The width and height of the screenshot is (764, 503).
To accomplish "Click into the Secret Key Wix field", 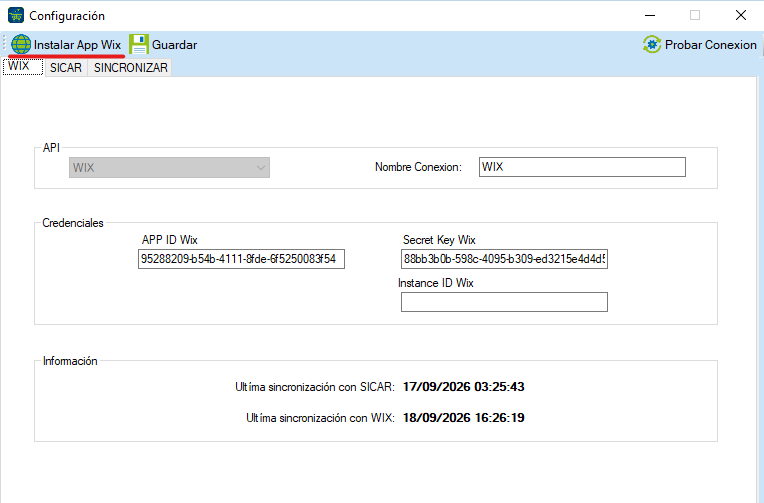I will [504, 259].
